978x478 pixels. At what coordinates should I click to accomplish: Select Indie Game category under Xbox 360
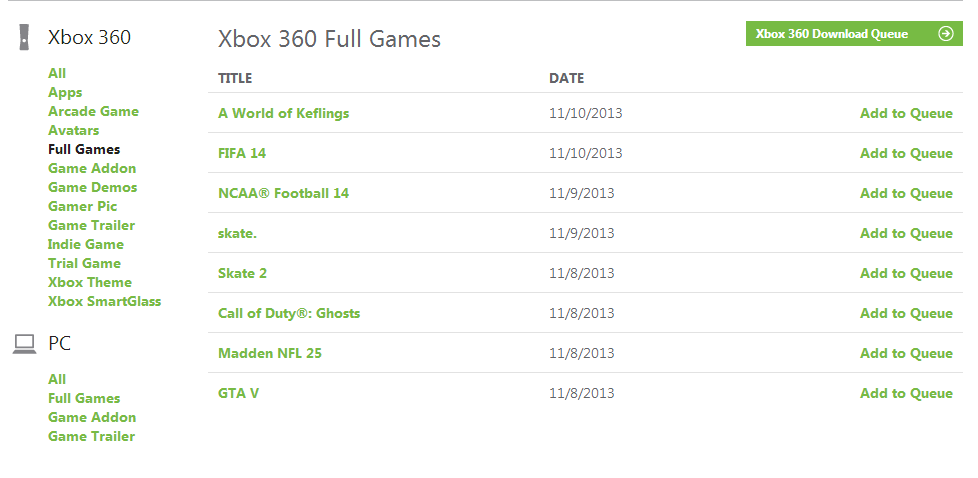click(86, 245)
